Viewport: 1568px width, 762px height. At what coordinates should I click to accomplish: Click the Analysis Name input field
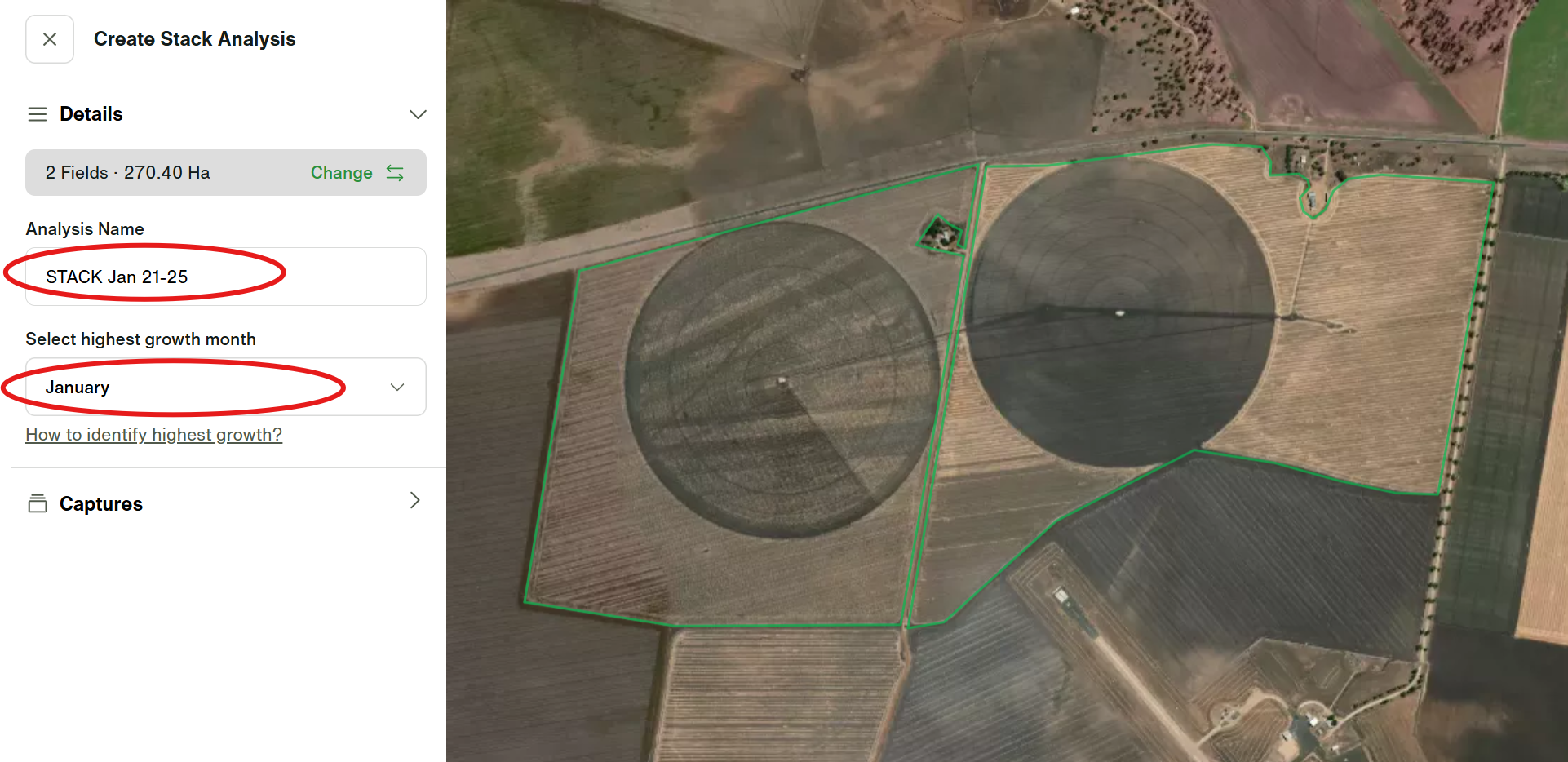coord(226,277)
